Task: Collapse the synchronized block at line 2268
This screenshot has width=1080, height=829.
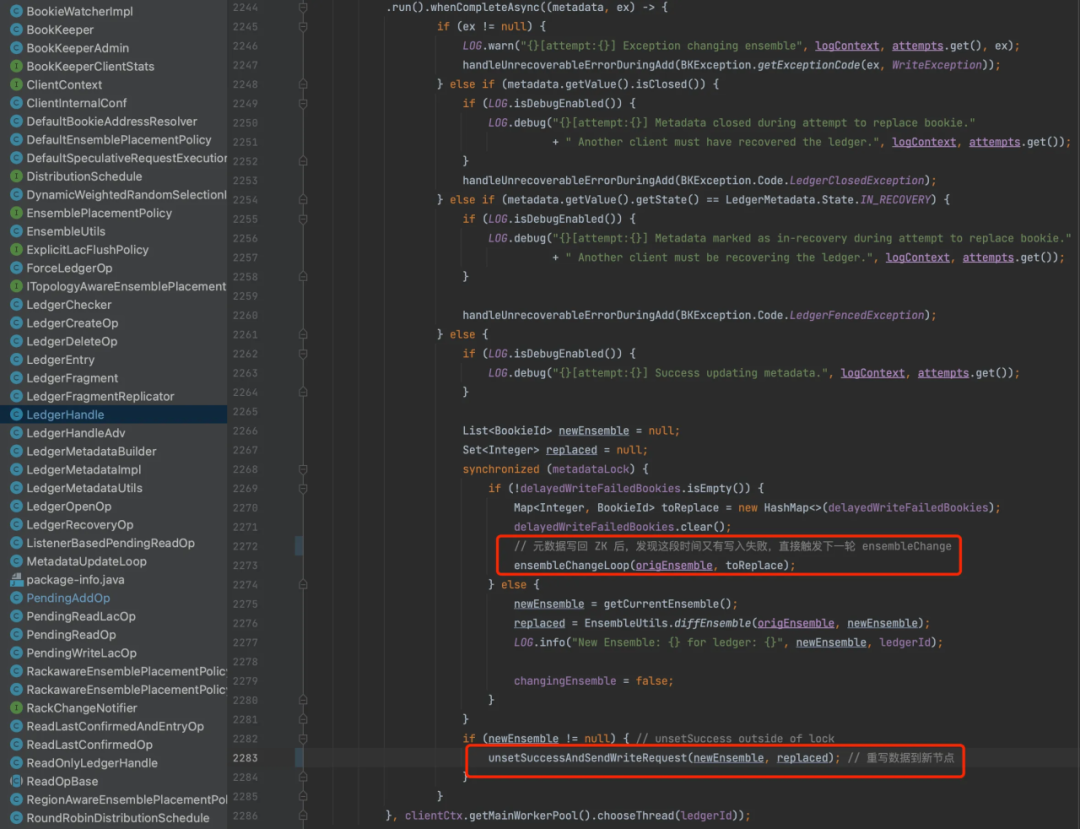Action: 302,469
